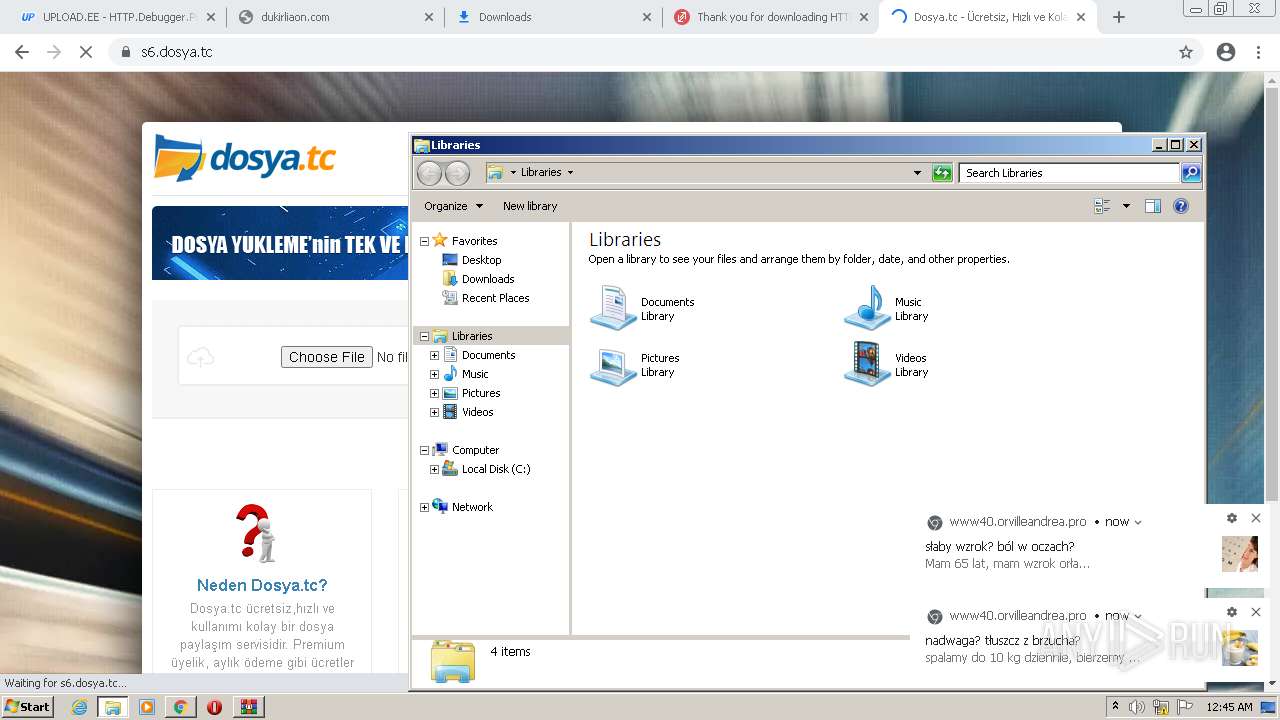Viewport: 1280px width, 720px height.
Task: Open the address bar history dropdown arrow
Action: [x=917, y=173]
